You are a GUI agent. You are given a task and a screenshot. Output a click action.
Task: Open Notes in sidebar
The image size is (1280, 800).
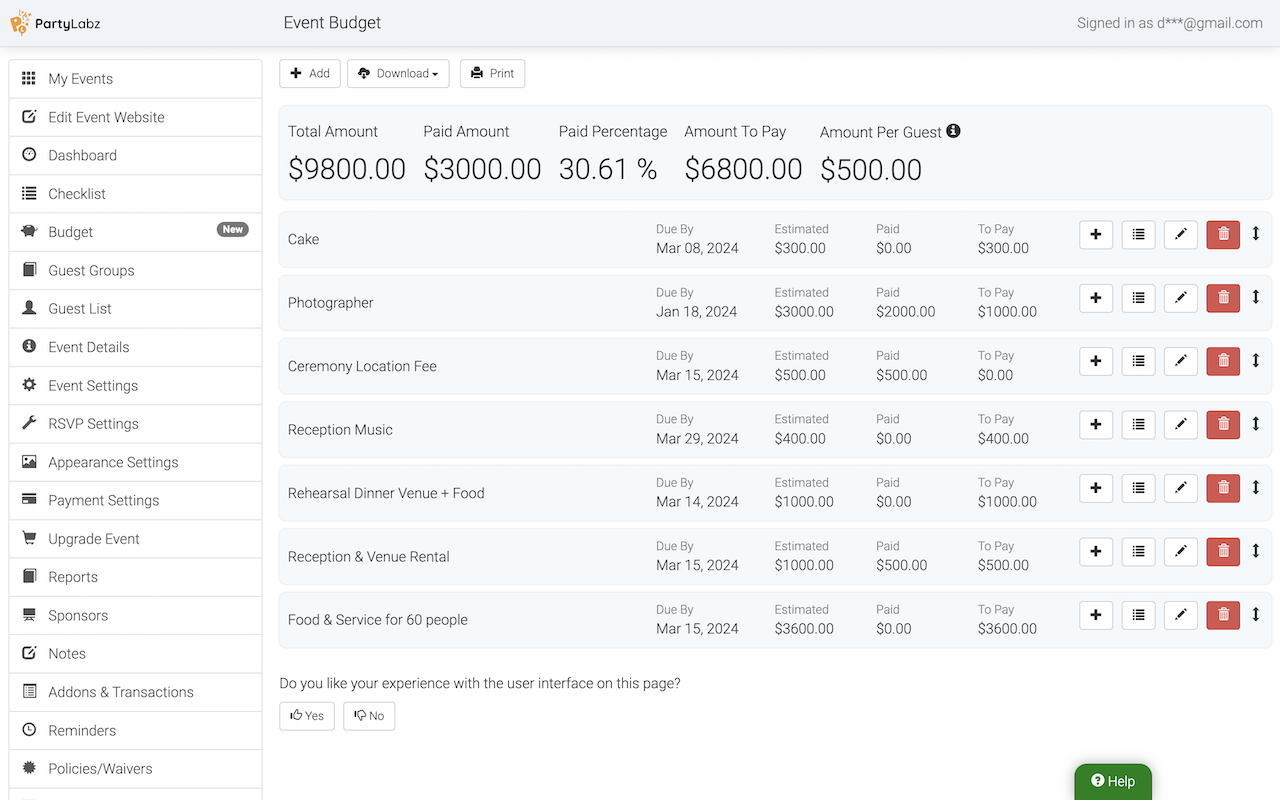(135, 654)
